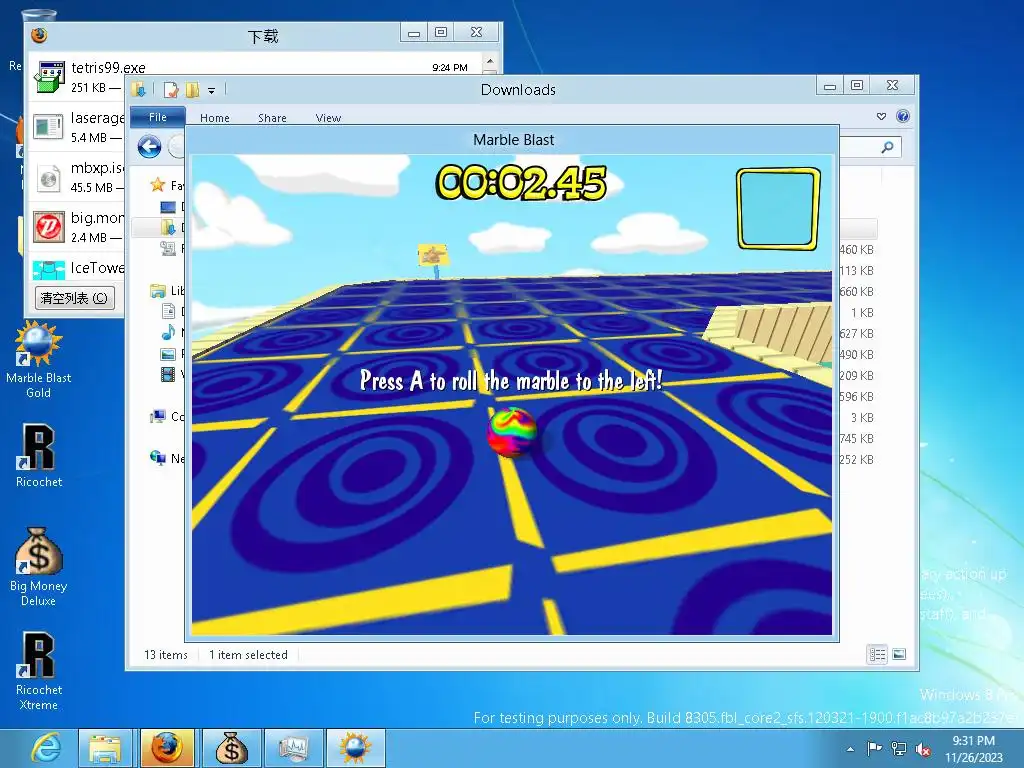Launch Internet Explorer from the taskbar
This screenshot has width=1024, height=768.
point(47,748)
